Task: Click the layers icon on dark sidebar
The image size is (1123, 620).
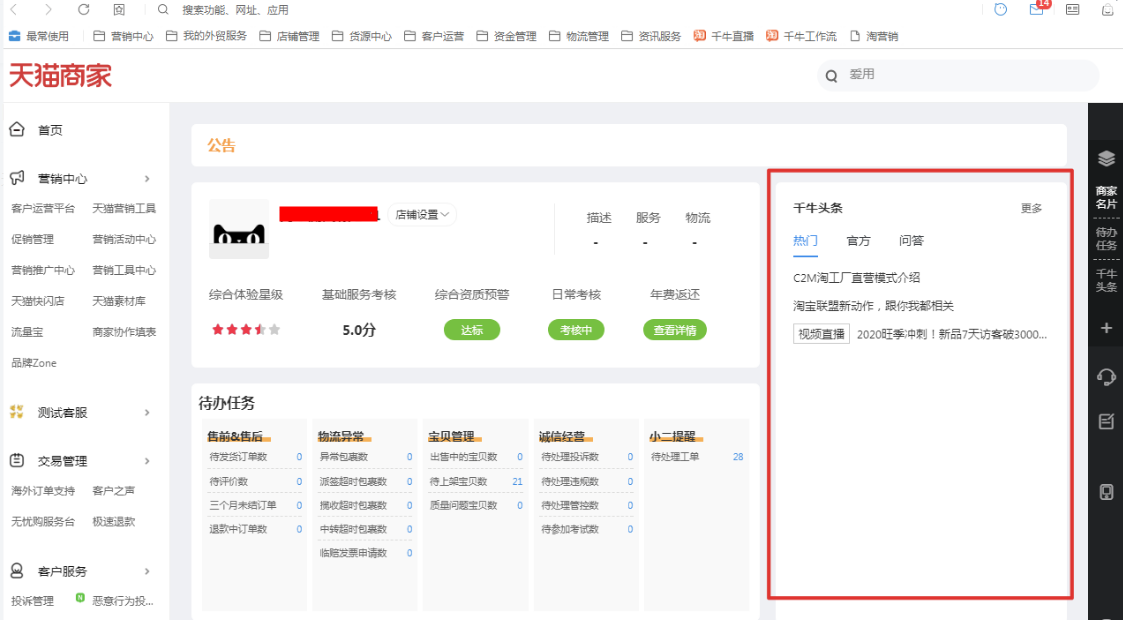Action: tap(1106, 158)
